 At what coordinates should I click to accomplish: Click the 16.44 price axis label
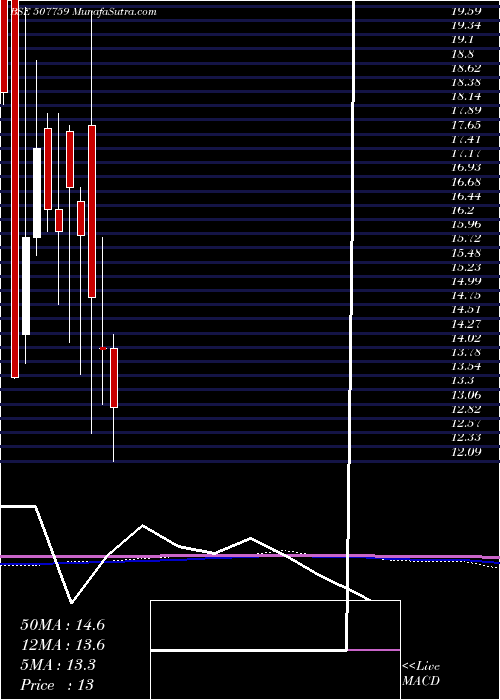466,196
